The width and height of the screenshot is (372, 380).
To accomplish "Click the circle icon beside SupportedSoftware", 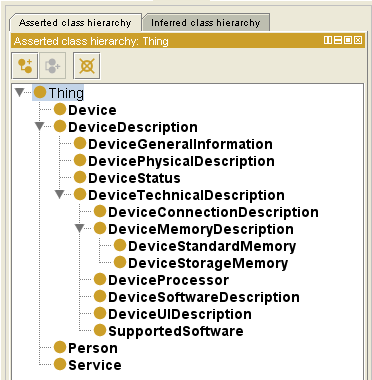I will click(x=100, y=330).
